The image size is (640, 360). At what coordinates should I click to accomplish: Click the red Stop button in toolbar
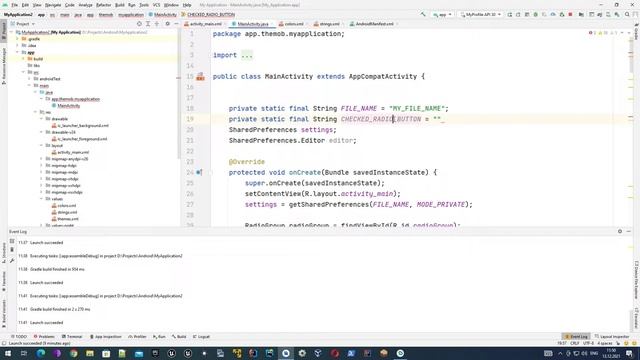(x=570, y=14)
